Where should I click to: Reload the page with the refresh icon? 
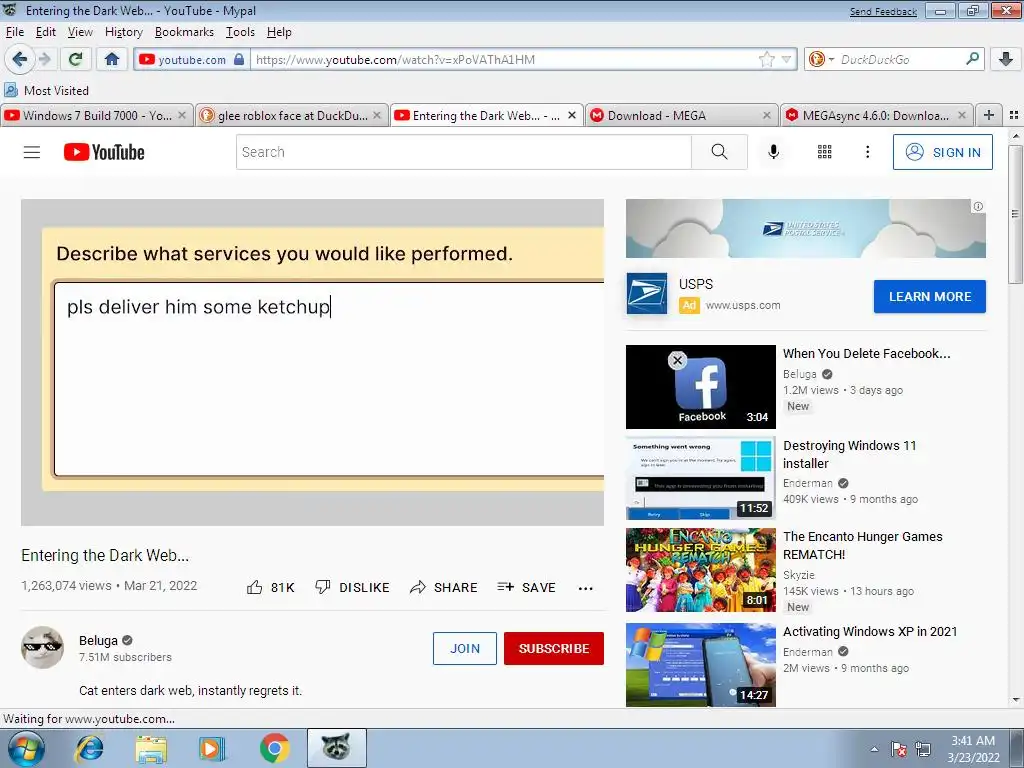75,59
